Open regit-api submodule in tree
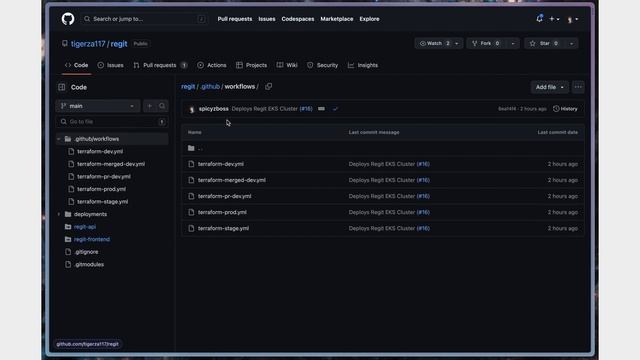 pos(85,227)
